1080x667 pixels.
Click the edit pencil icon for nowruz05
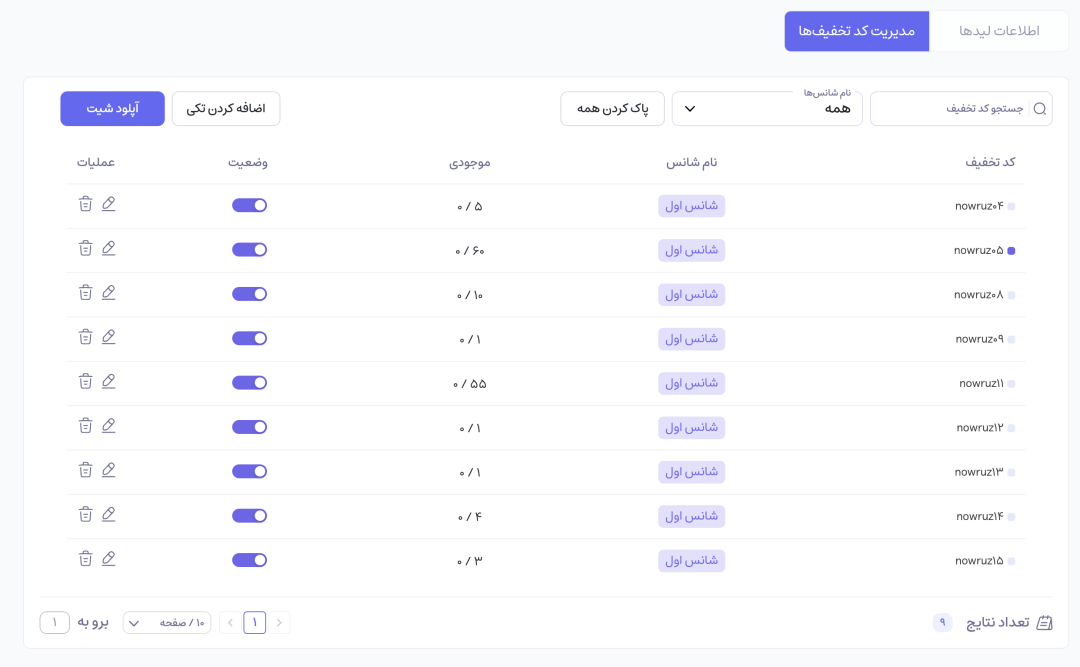pyautogui.click(x=109, y=248)
